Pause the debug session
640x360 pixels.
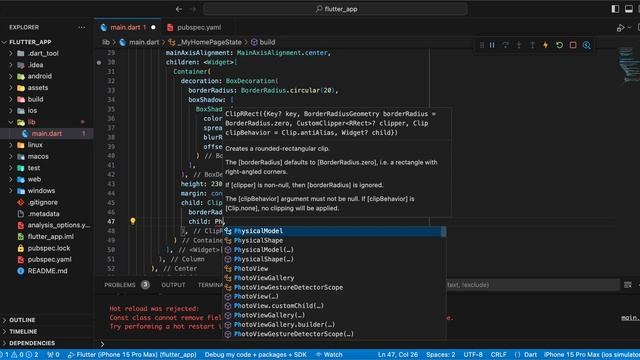(492, 45)
